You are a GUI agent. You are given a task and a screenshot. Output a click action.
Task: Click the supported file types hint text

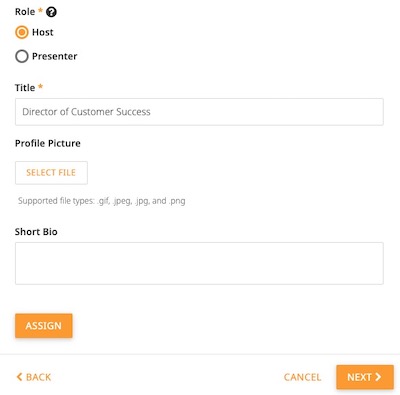point(102,201)
